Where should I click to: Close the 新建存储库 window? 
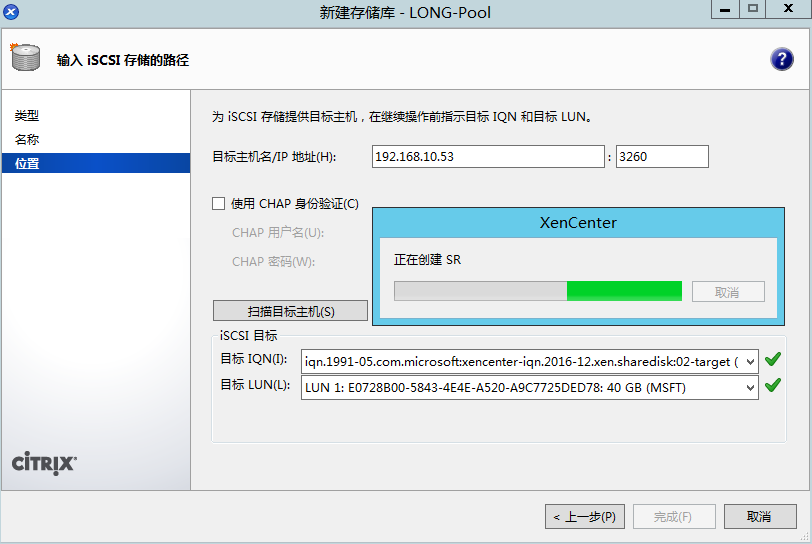(789, 9)
